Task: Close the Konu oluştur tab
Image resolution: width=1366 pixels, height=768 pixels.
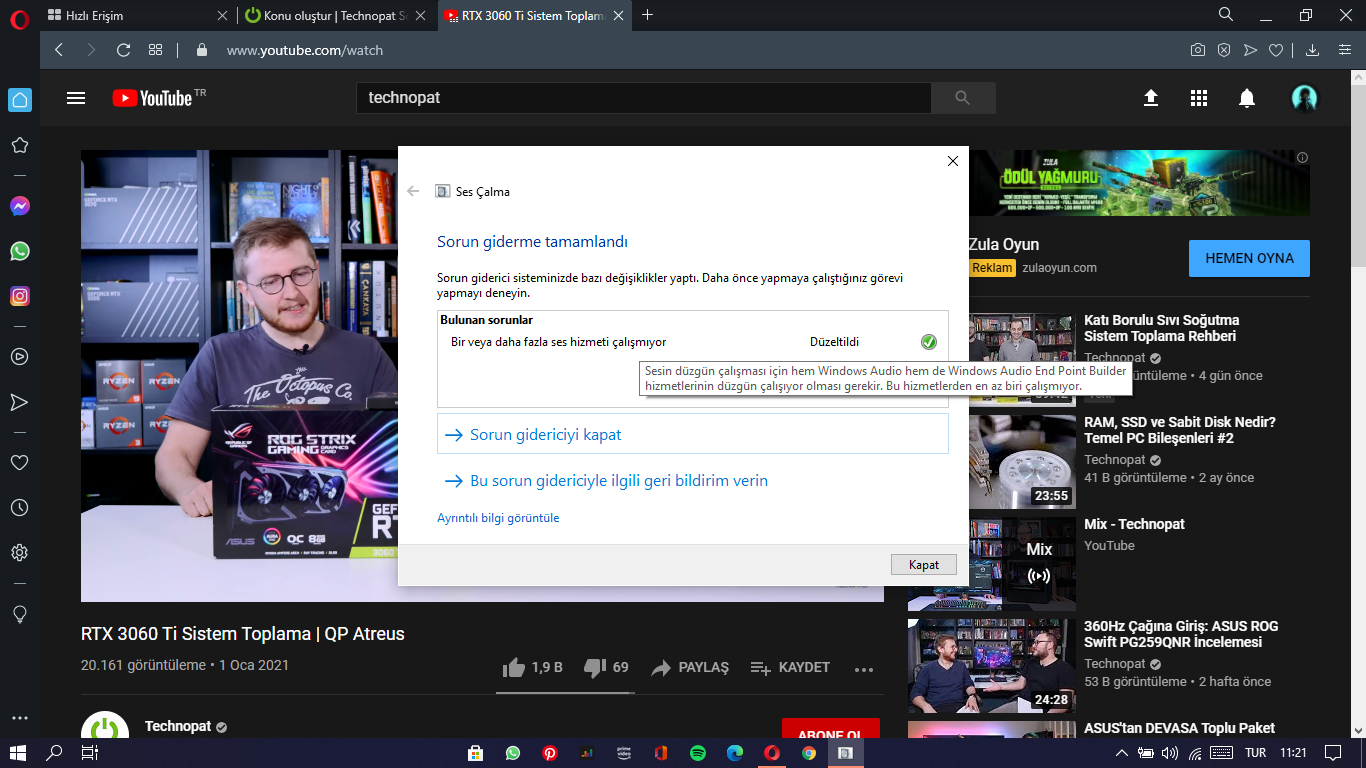Action: 422,15
